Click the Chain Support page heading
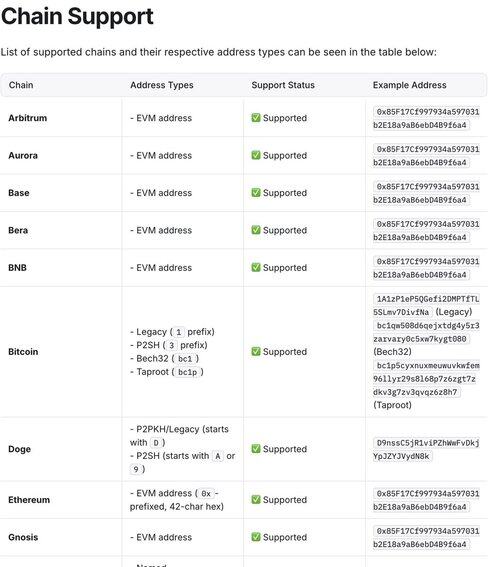The height and width of the screenshot is (567, 500). [x=77, y=17]
